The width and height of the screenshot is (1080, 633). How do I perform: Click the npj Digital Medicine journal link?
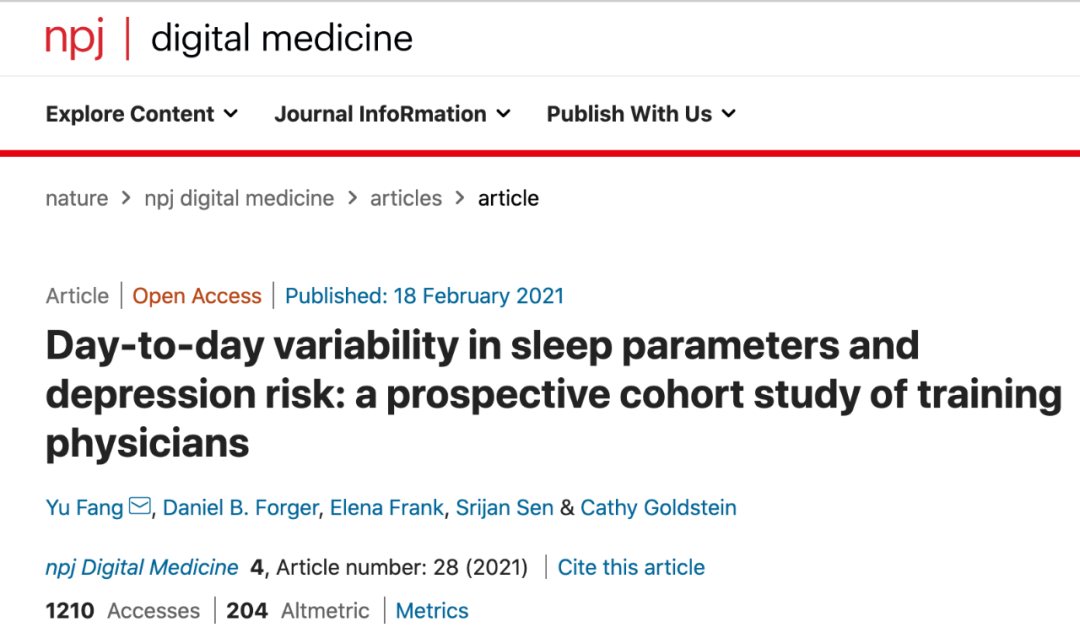[142, 567]
